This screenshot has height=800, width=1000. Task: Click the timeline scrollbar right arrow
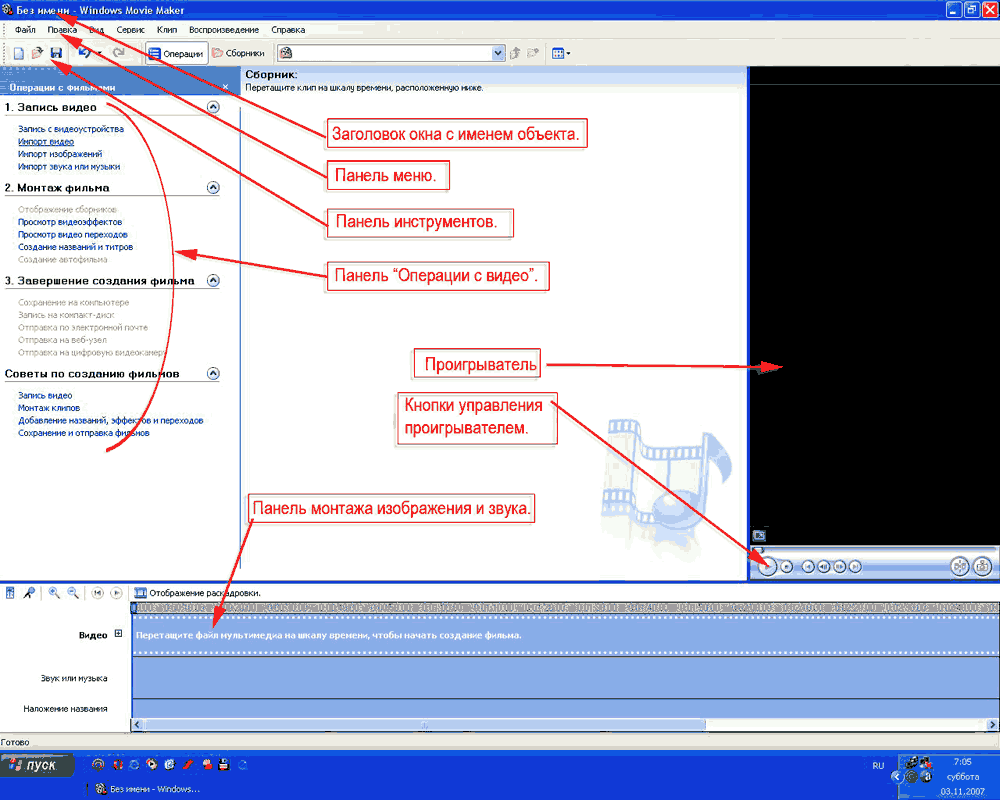click(x=992, y=725)
